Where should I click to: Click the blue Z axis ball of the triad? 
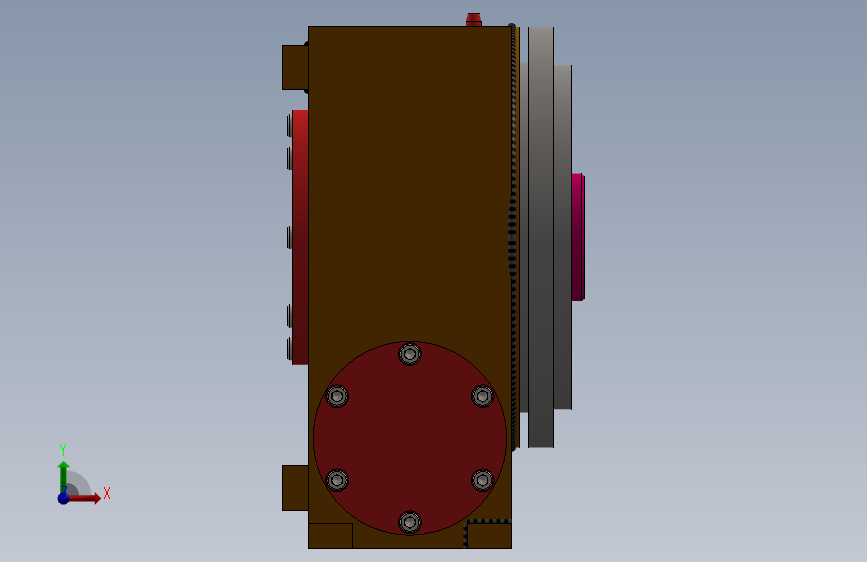[x=64, y=498]
